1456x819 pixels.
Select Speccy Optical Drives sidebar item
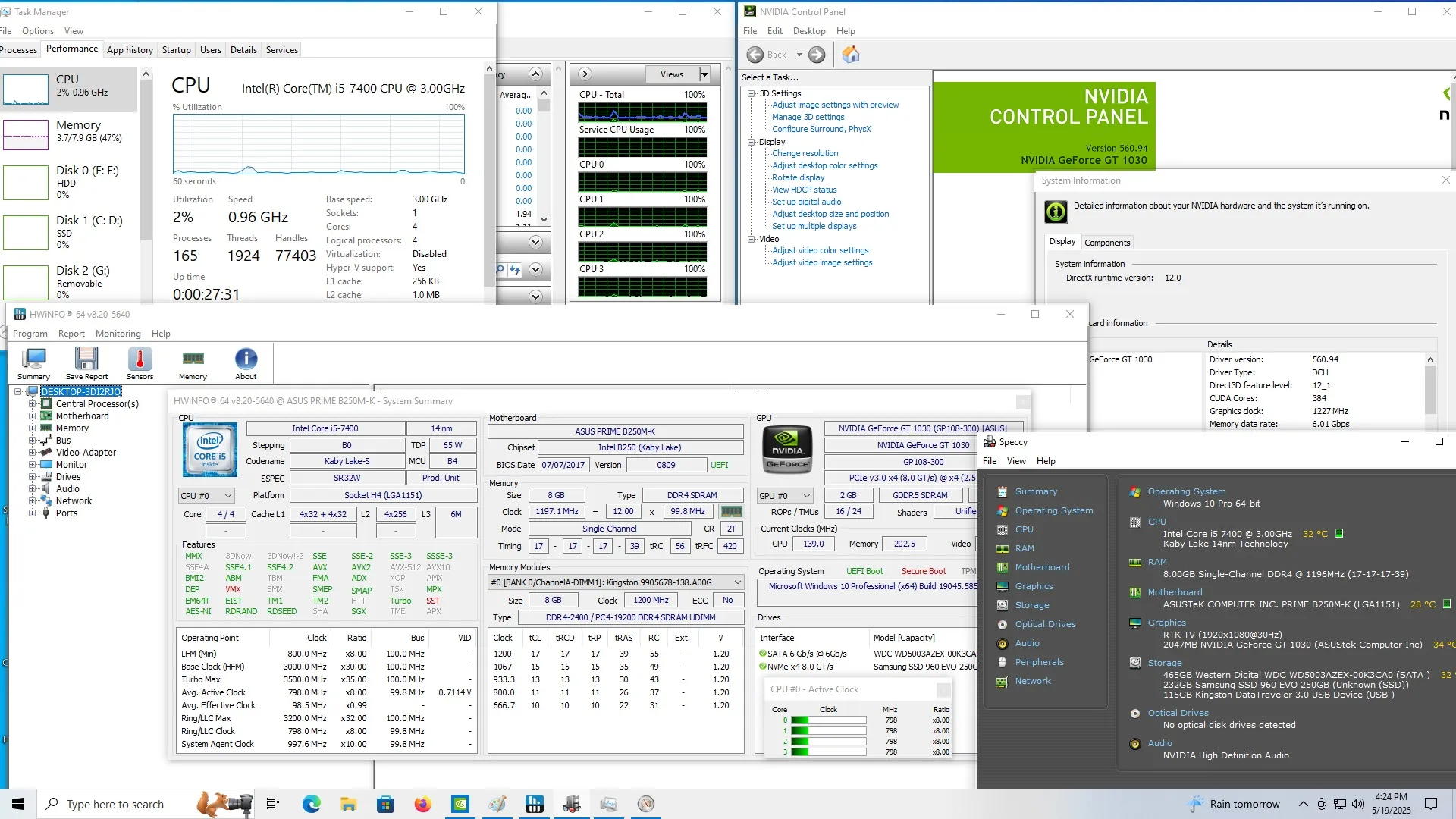tap(1045, 624)
